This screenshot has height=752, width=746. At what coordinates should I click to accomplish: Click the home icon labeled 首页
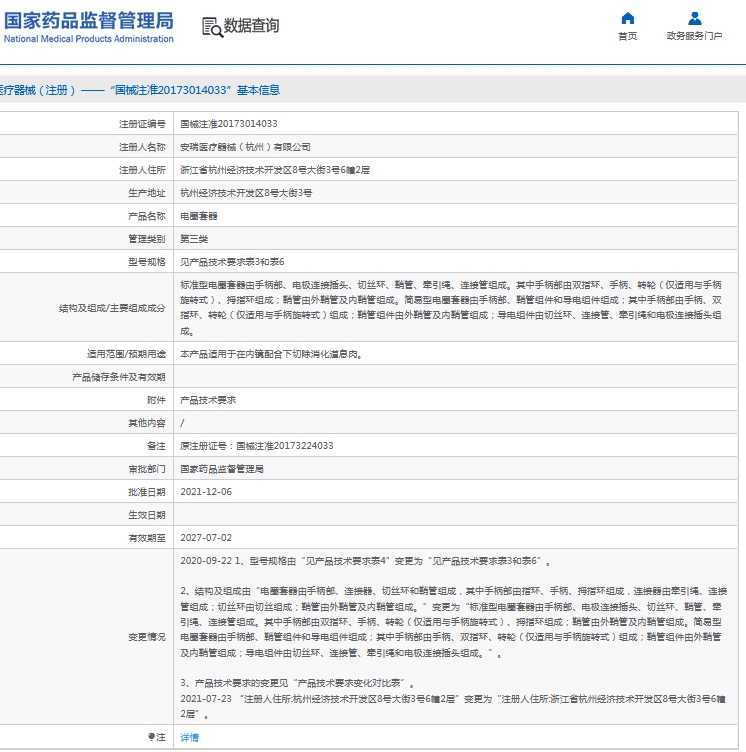click(628, 18)
